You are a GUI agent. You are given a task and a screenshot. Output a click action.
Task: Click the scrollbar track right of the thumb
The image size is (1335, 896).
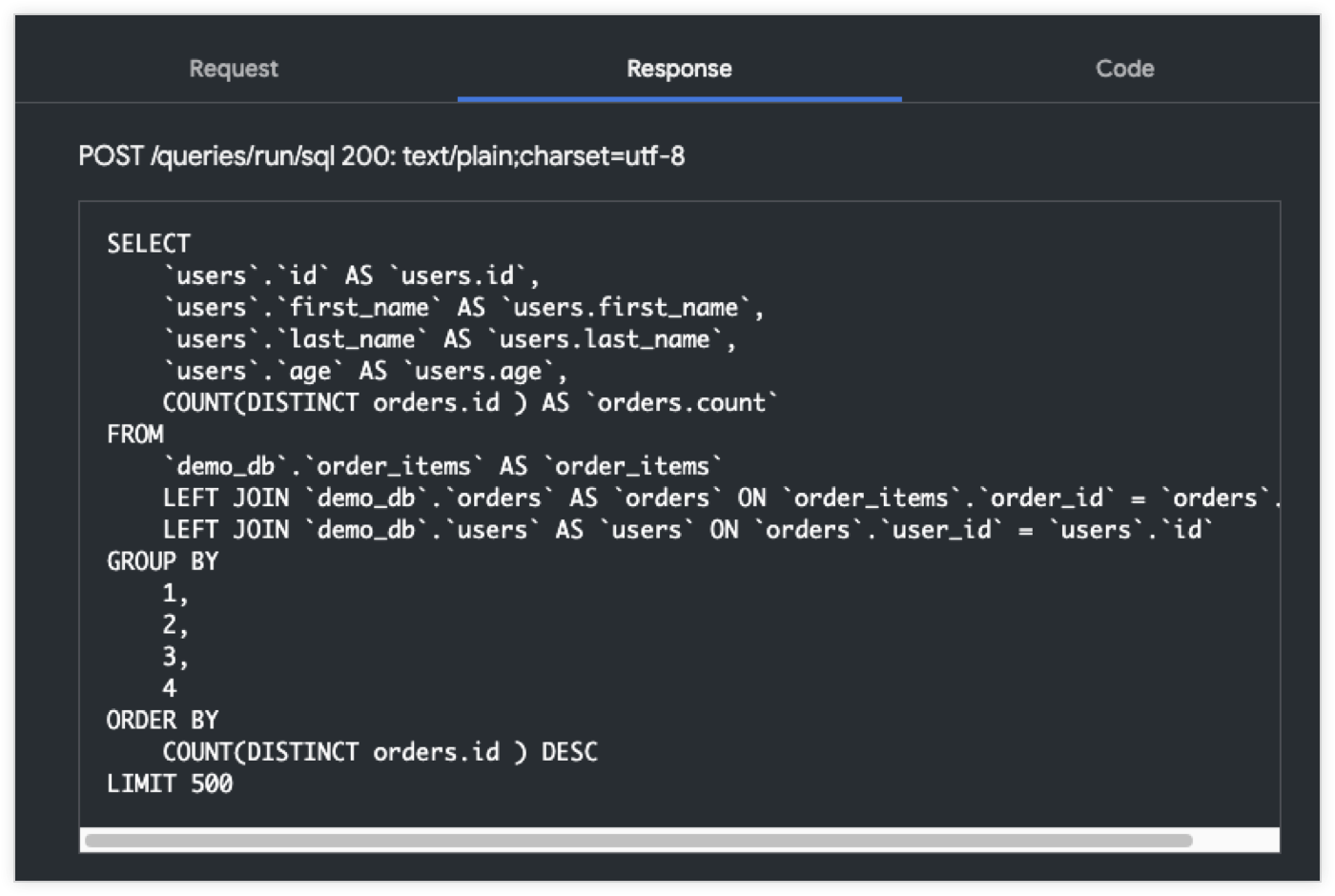1235,841
